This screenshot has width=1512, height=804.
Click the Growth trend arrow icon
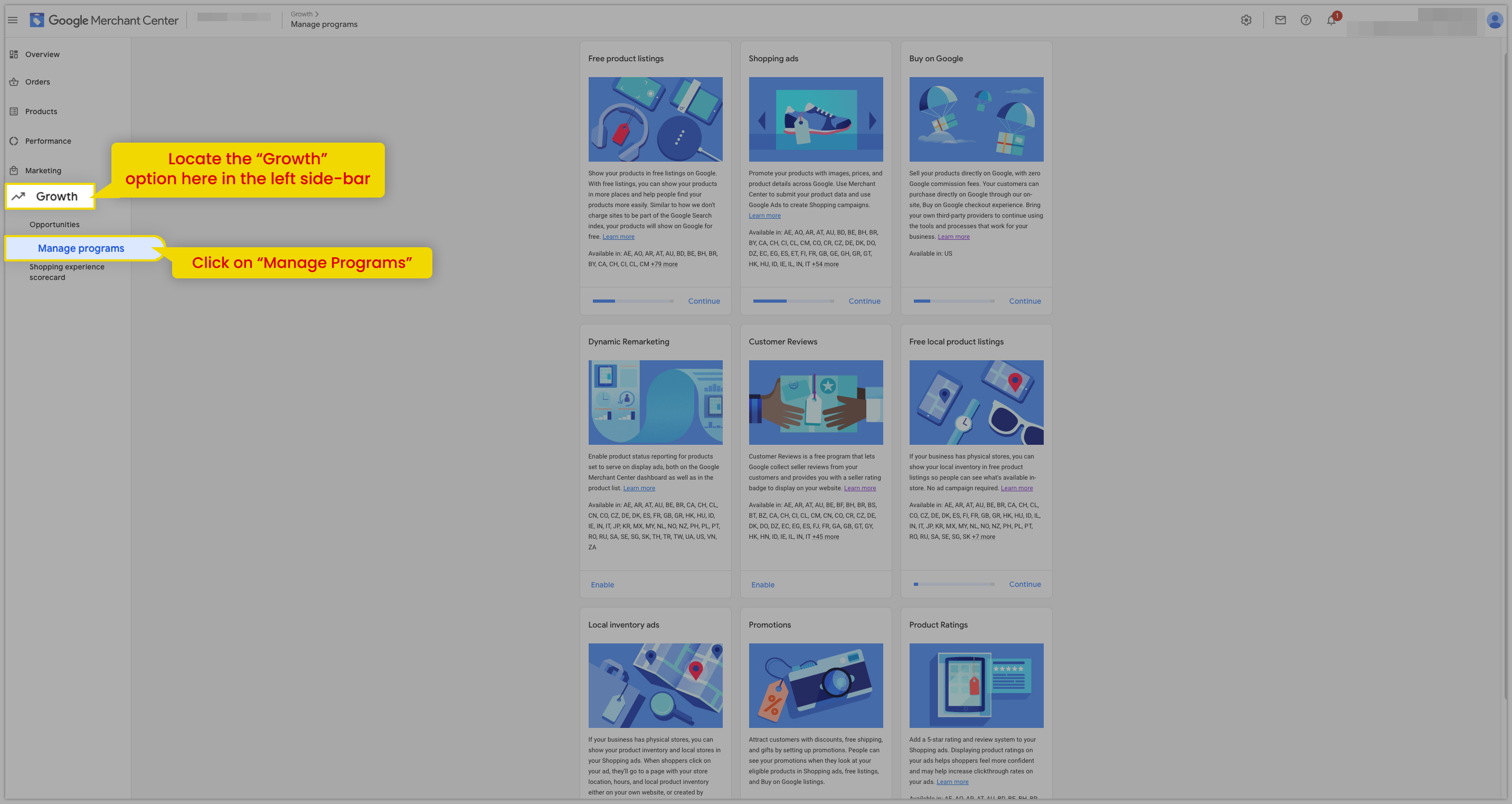(x=18, y=196)
